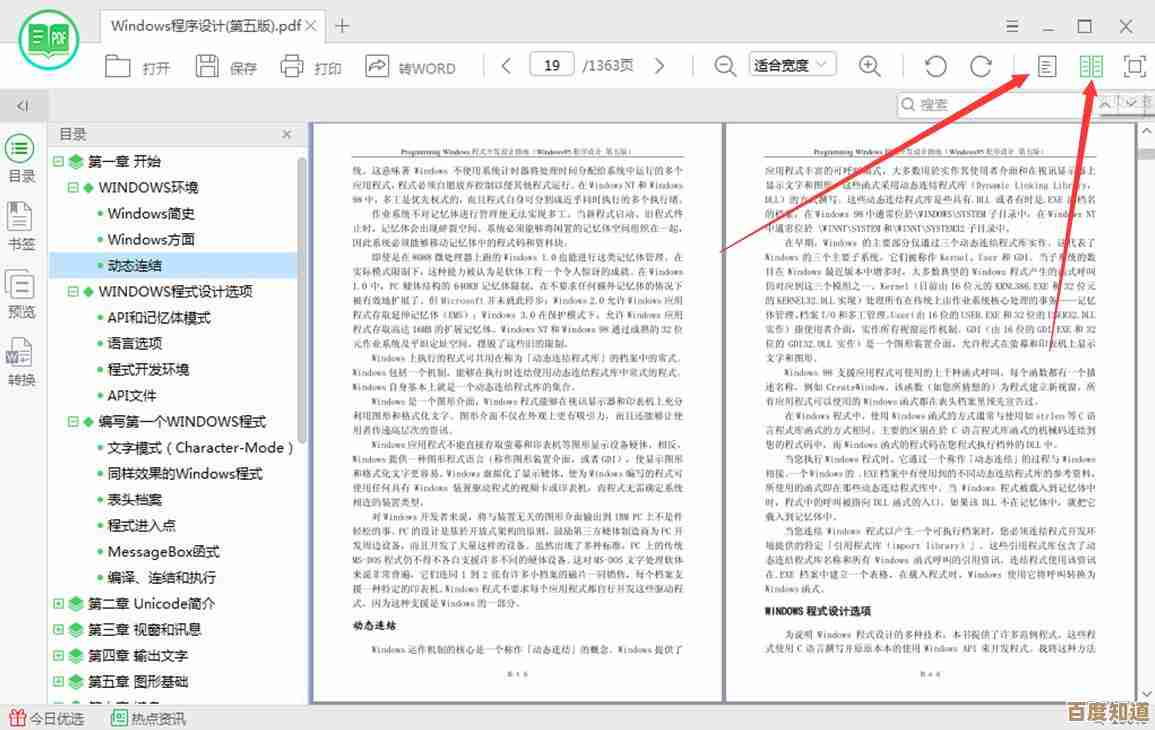Rotate the page counterclockwise
This screenshot has height=730, width=1155.
pos(935,67)
